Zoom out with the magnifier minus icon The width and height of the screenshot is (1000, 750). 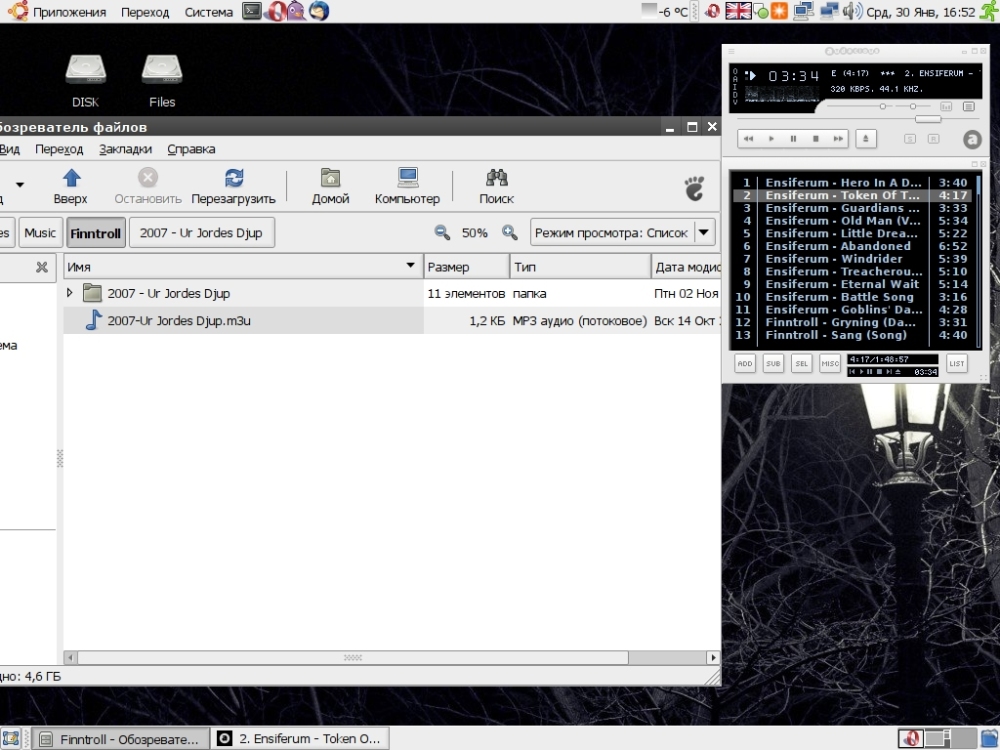point(442,233)
